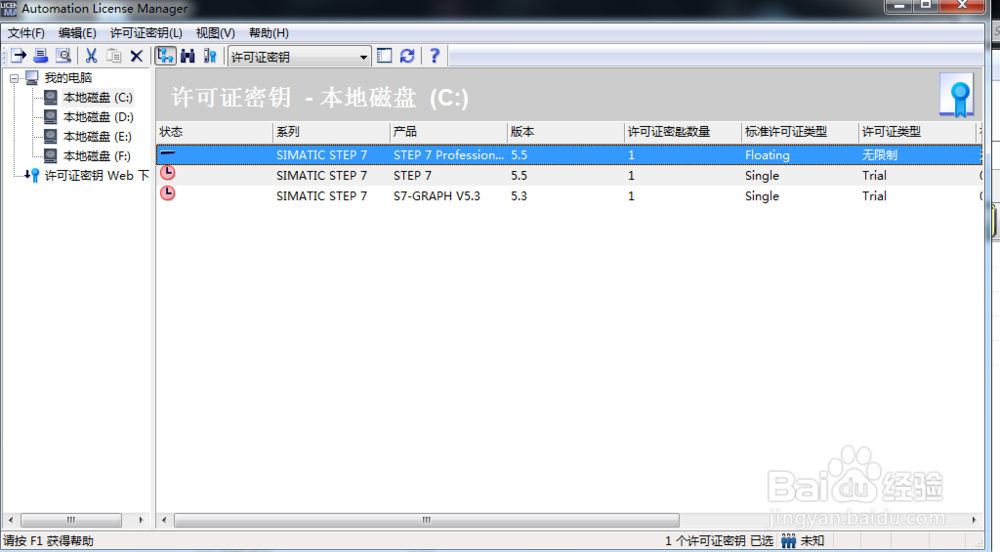Click the right arrow of the list pane scrollbar
1000x552 pixels.
point(974,520)
